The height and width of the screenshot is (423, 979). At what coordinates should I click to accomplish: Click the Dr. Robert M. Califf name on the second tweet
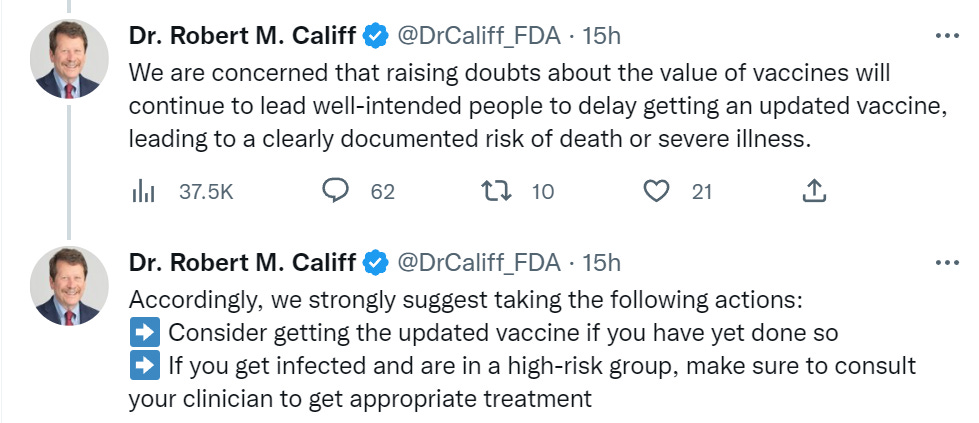click(242, 263)
